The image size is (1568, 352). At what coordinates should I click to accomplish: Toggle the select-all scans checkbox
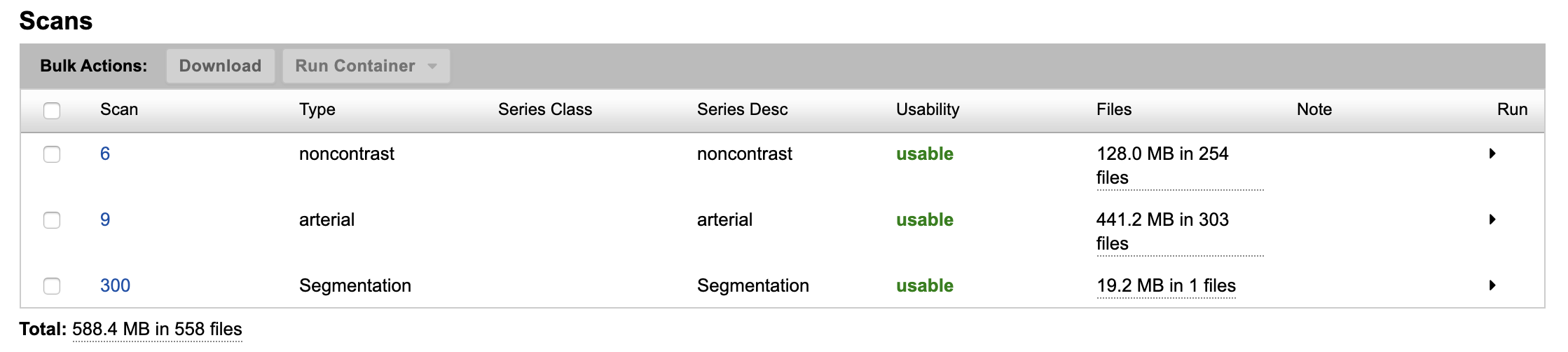pos(52,110)
